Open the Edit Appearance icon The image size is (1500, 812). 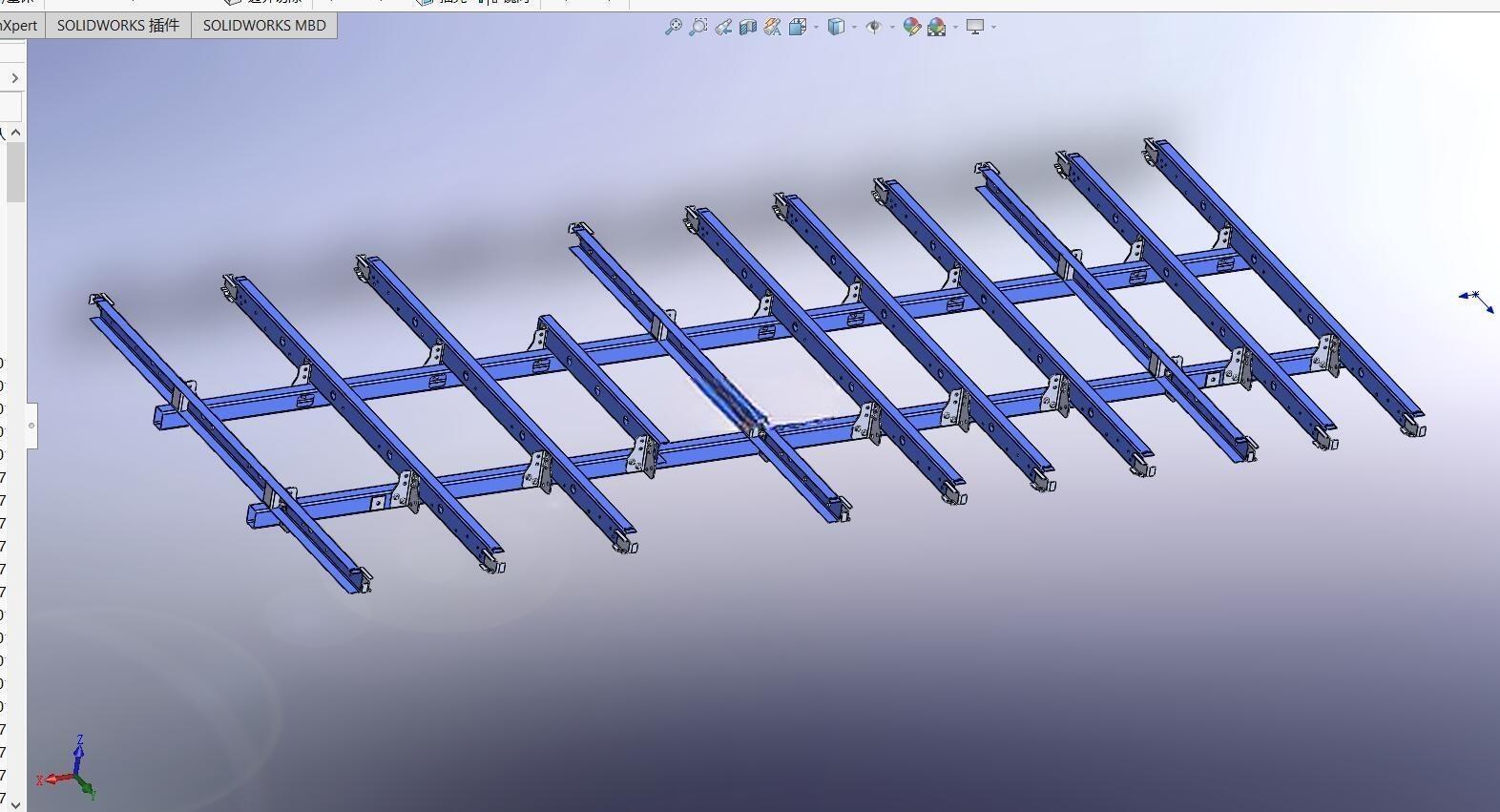[x=911, y=27]
